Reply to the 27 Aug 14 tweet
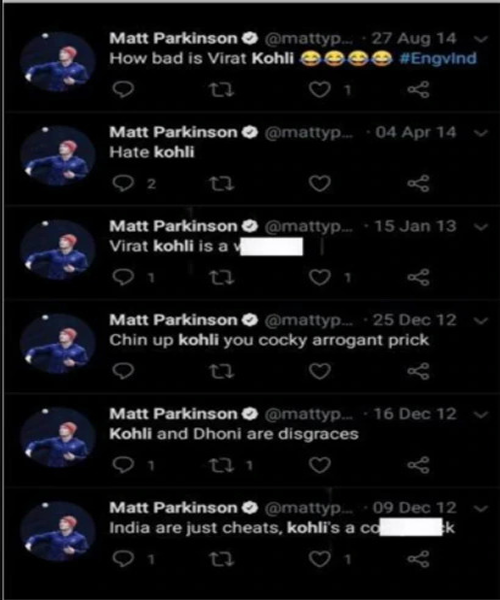 [123, 90]
